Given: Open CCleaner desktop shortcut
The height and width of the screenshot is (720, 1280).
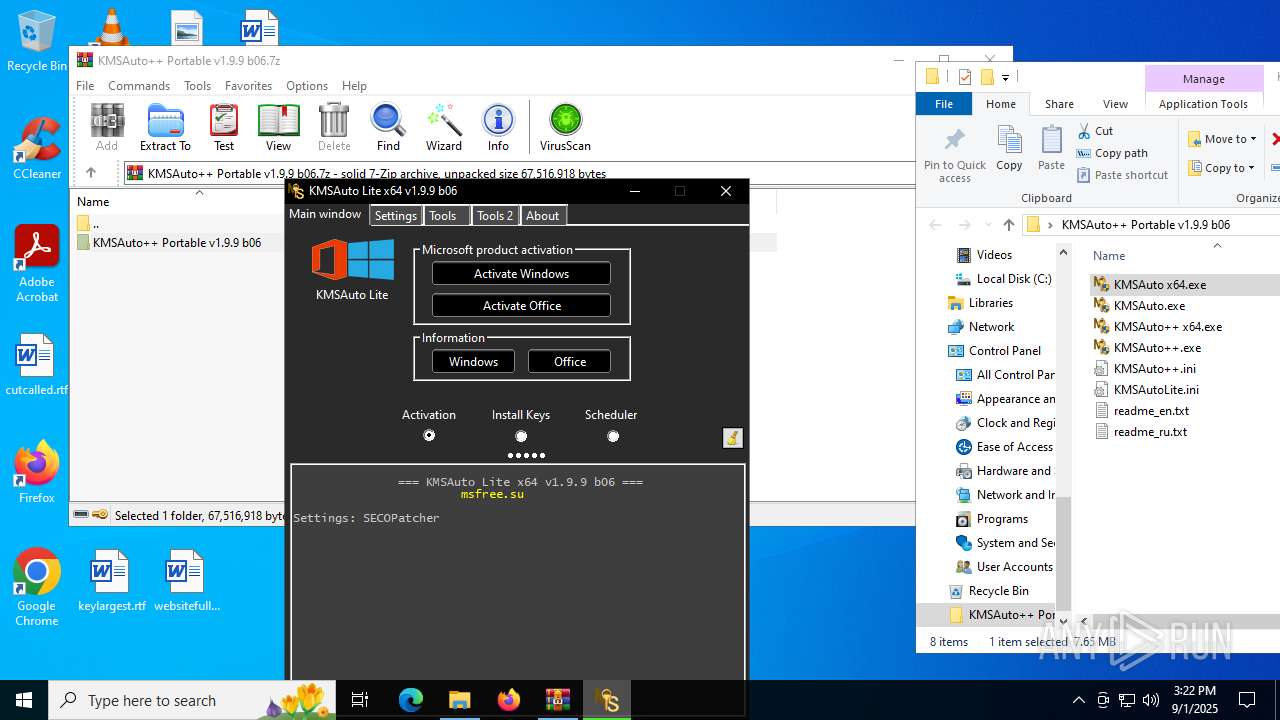Looking at the screenshot, I should coord(37,148).
